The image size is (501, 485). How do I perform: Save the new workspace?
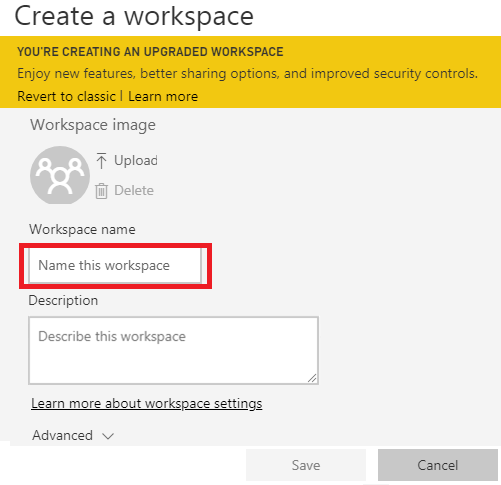pos(306,465)
